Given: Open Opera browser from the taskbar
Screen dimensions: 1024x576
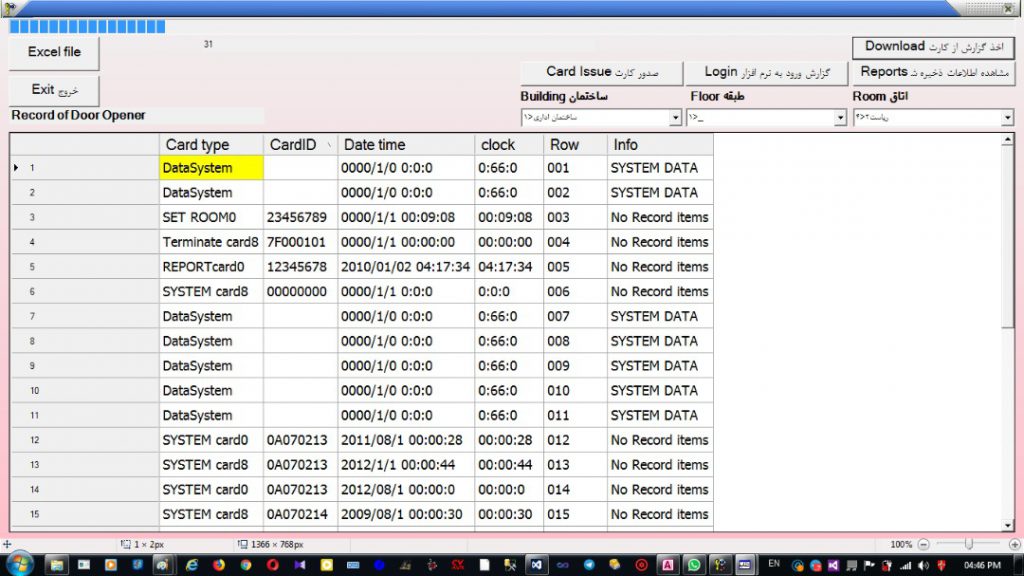Looking at the screenshot, I should pyautogui.click(x=272, y=565).
